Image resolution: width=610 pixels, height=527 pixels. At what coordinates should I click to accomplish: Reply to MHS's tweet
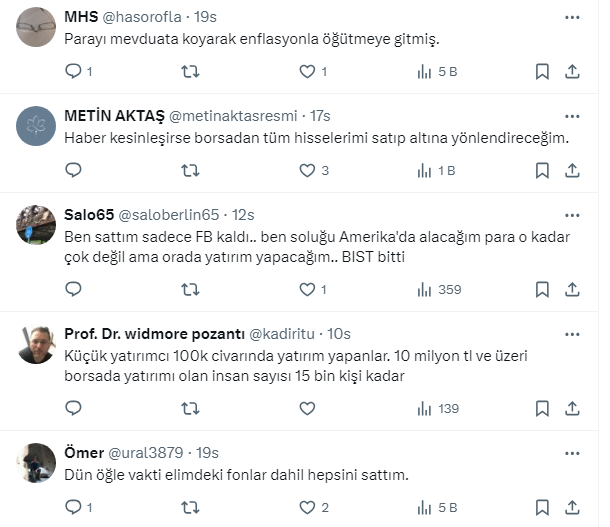pyautogui.click(x=72, y=71)
